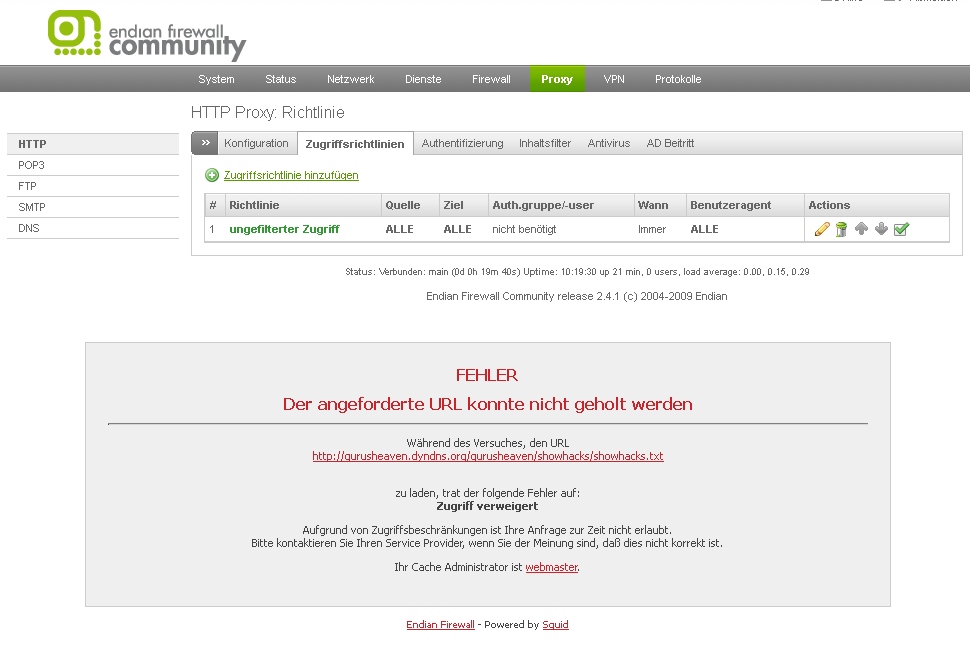This screenshot has width=971, height=652.
Task: Select the Antivirus tab
Action: tap(609, 143)
